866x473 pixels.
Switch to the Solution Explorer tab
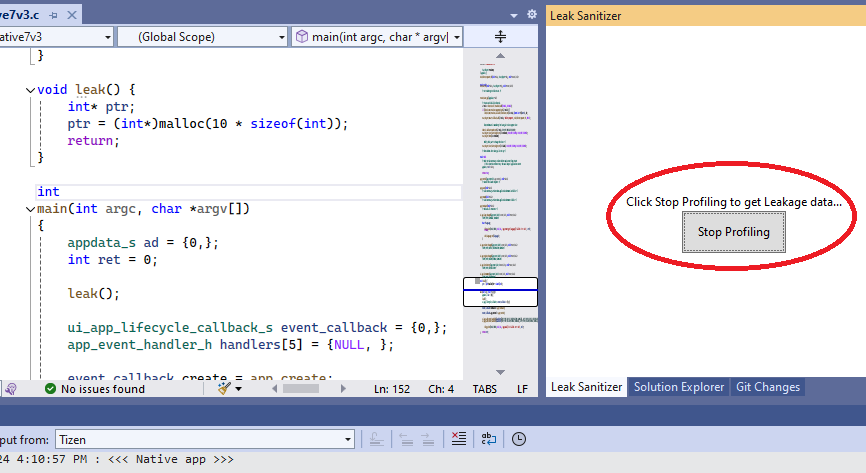[x=679, y=387]
